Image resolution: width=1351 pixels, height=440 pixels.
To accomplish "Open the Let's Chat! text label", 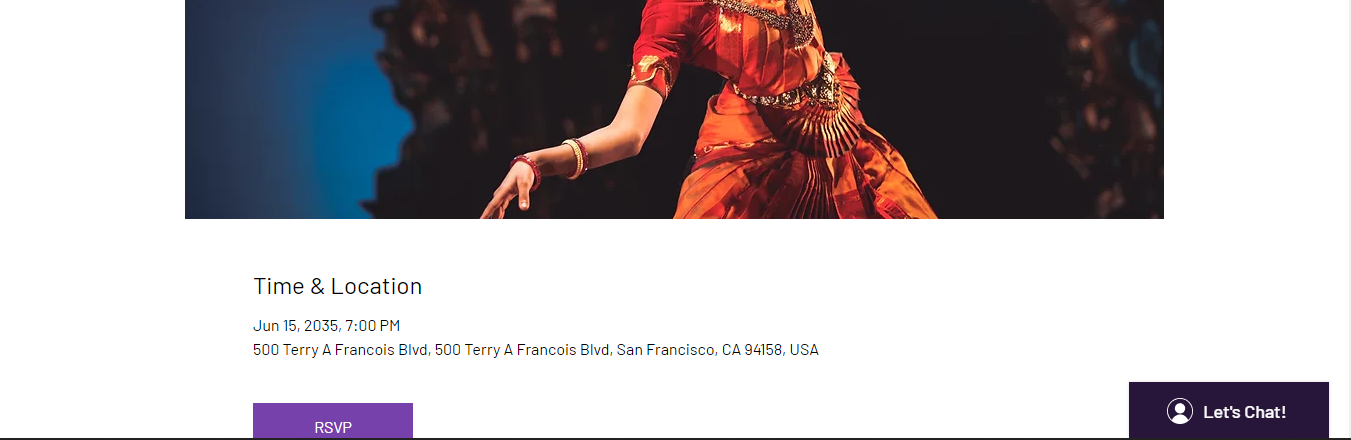I will click(1244, 412).
